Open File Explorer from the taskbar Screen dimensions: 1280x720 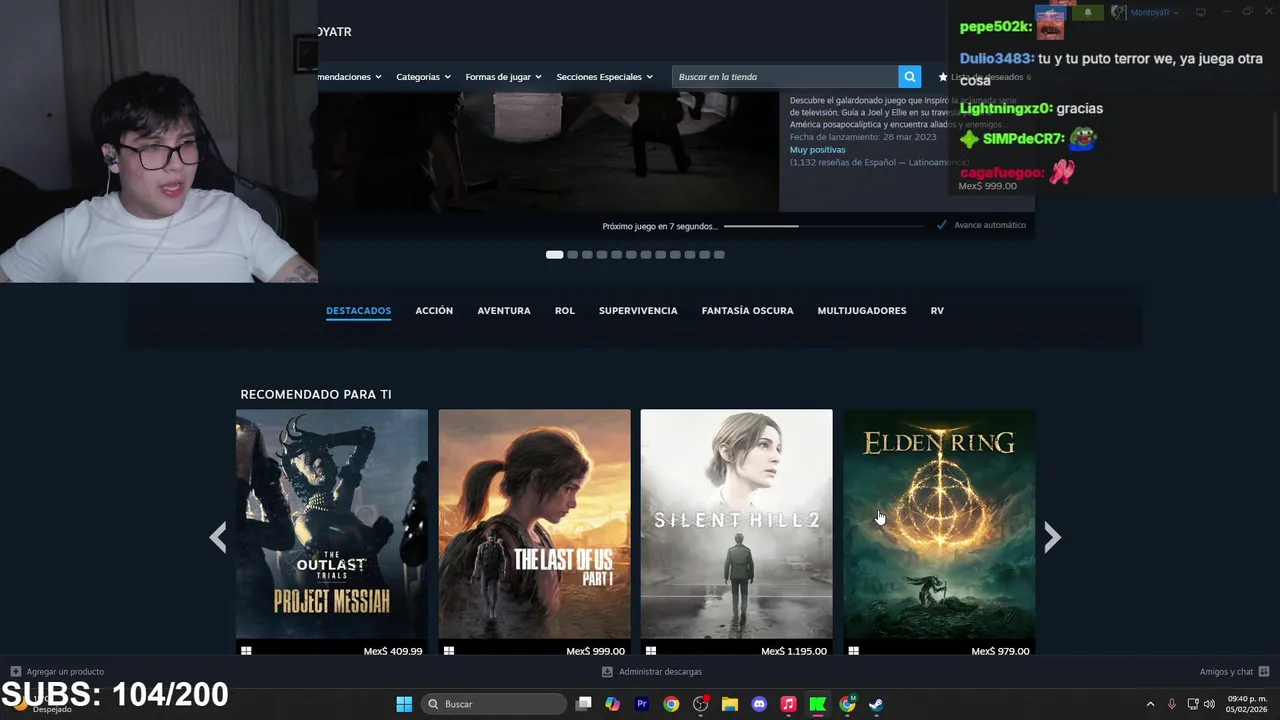tap(730, 704)
